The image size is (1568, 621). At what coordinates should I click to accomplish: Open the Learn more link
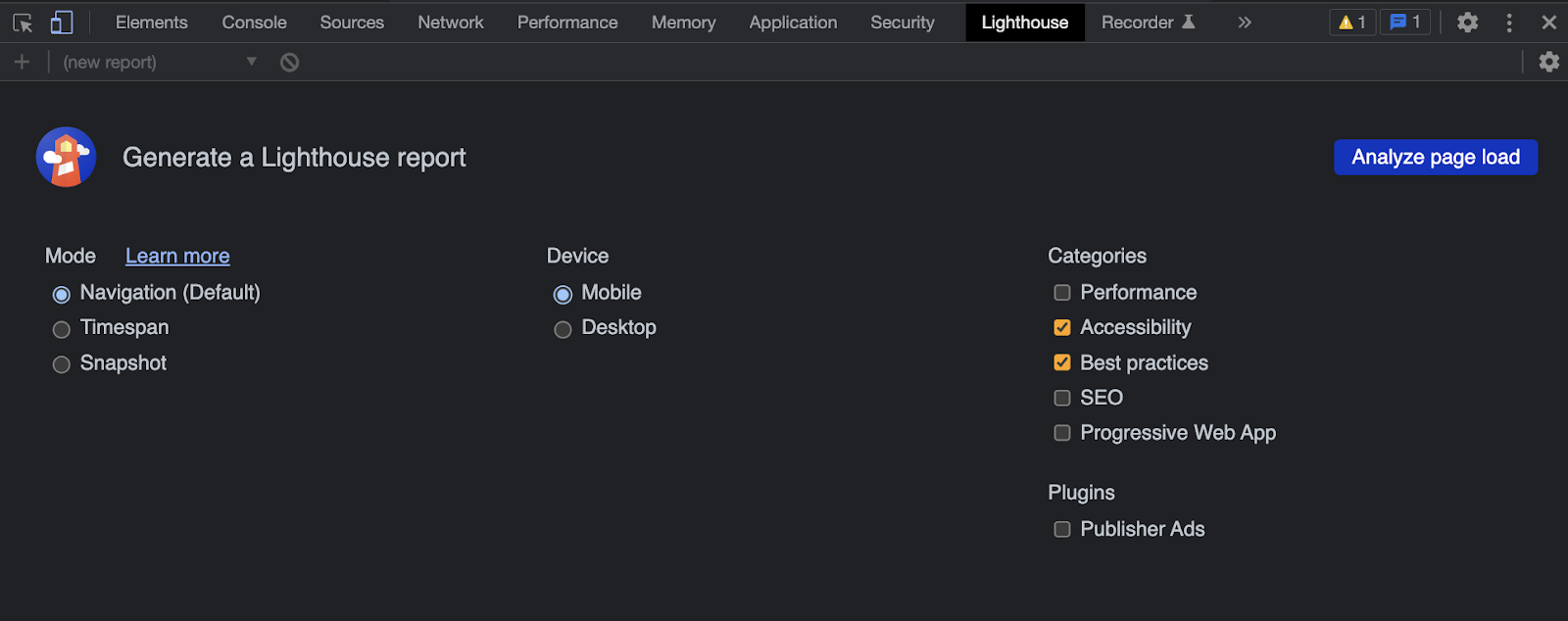point(177,256)
